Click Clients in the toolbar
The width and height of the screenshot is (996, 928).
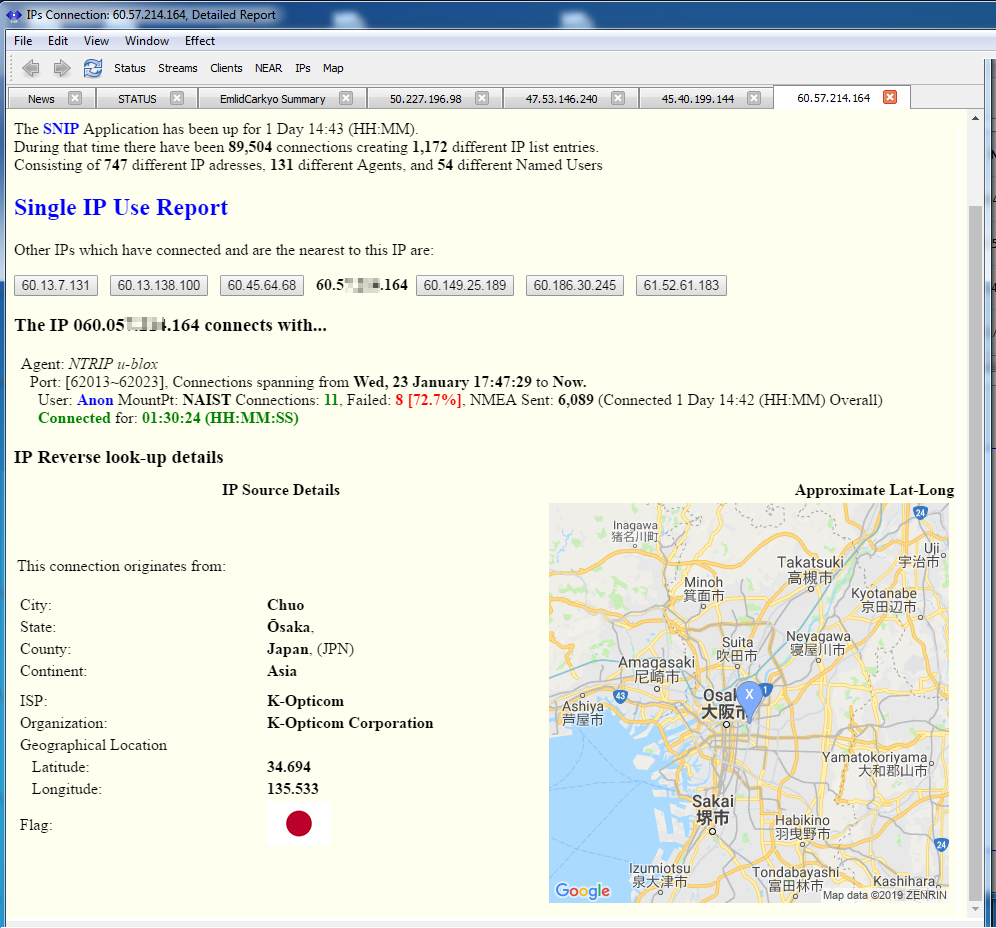(226, 68)
